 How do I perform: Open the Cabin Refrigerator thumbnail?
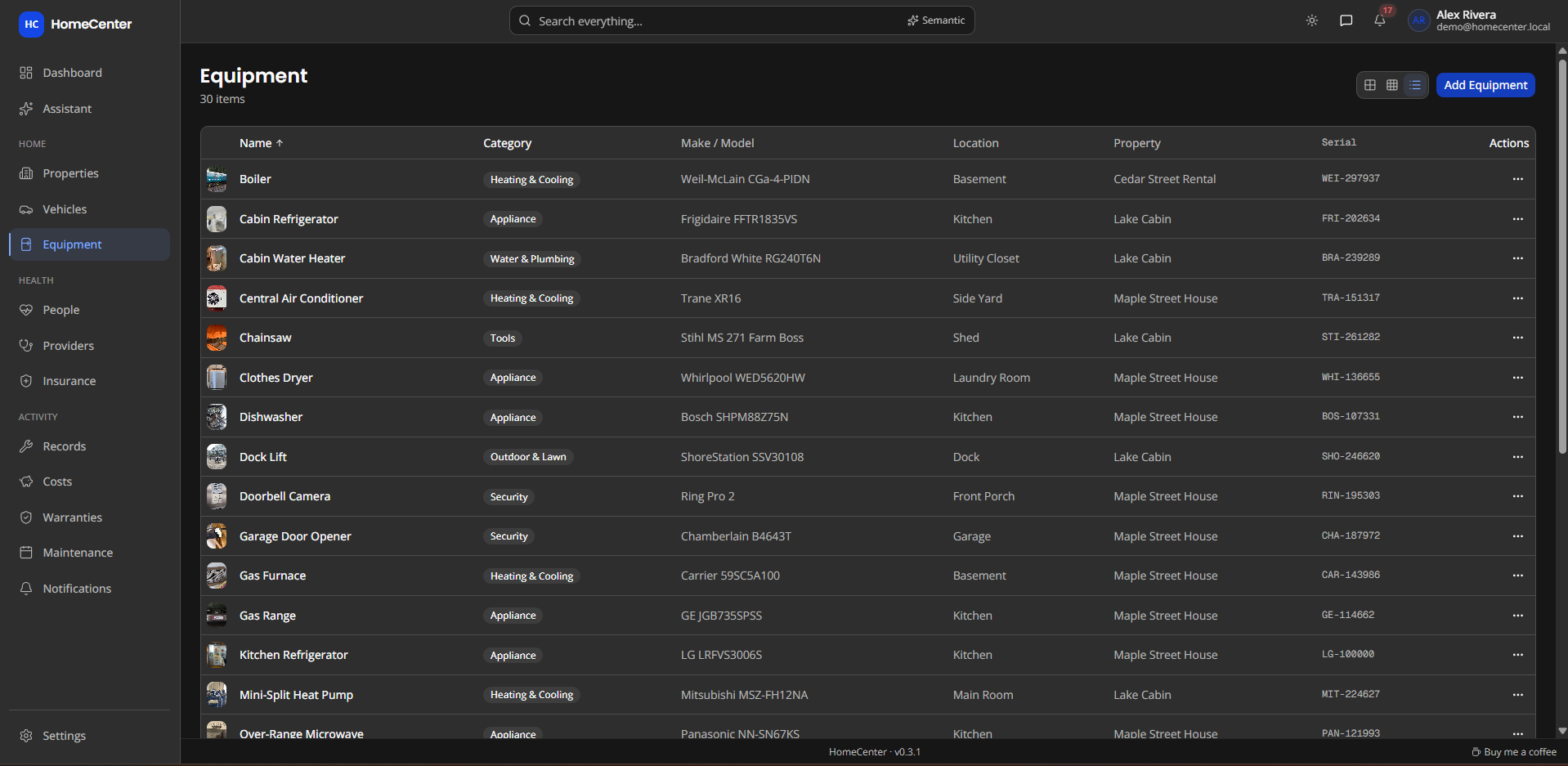coord(217,219)
